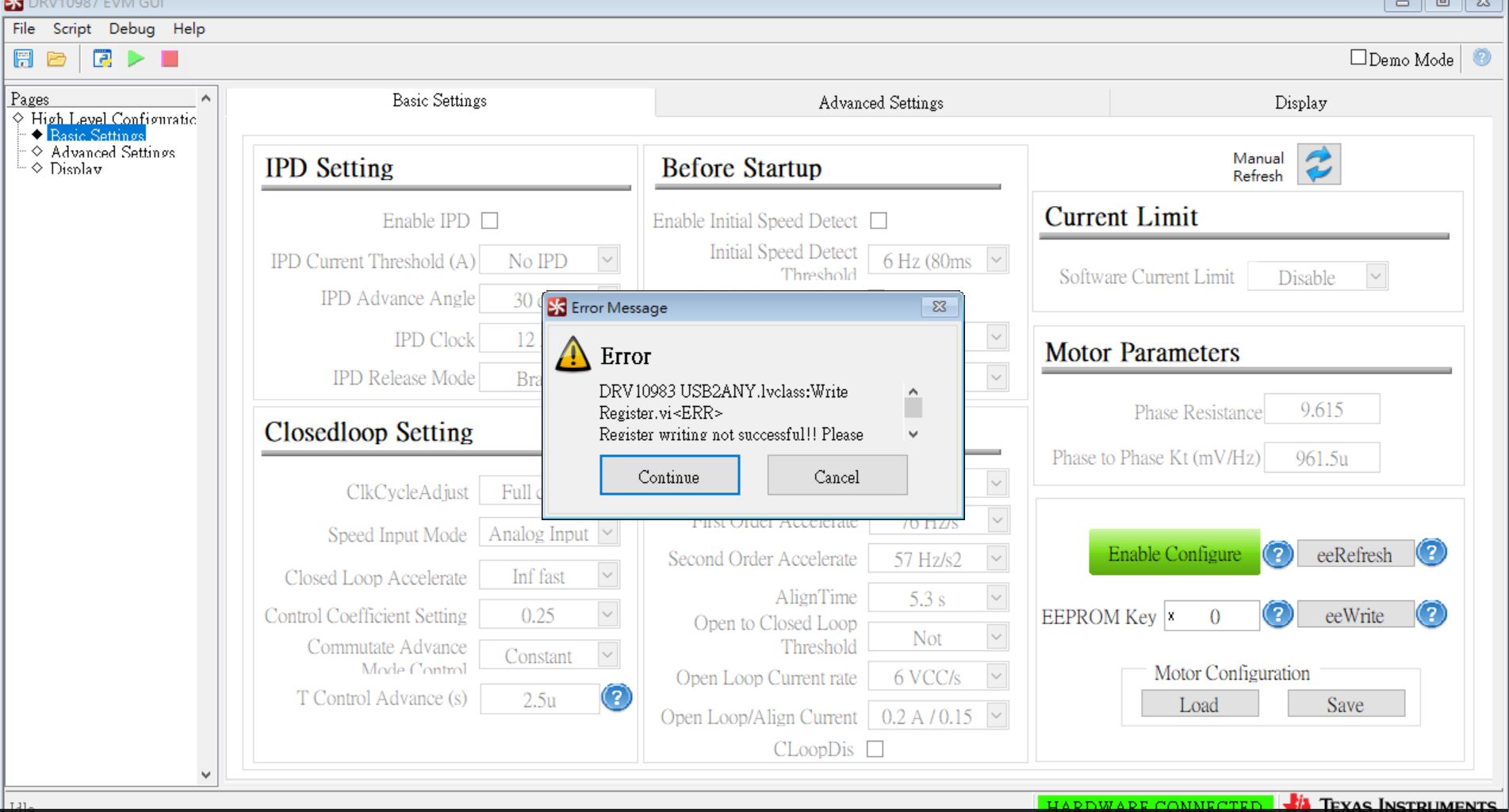1509x812 pixels.
Task: Click Pages panel scroll-up arrow
Action: click(x=206, y=98)
